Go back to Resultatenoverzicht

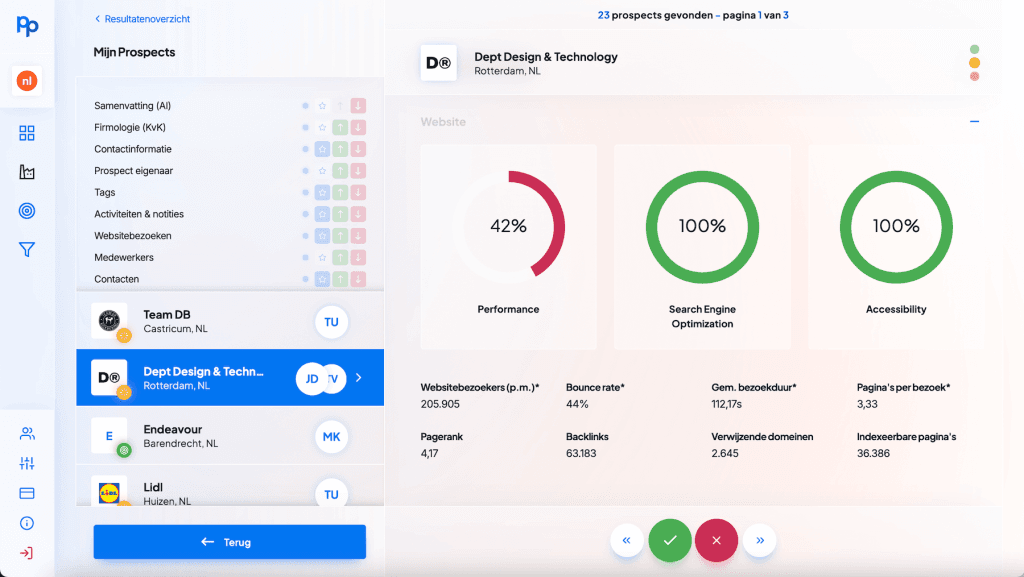point(142,19)
